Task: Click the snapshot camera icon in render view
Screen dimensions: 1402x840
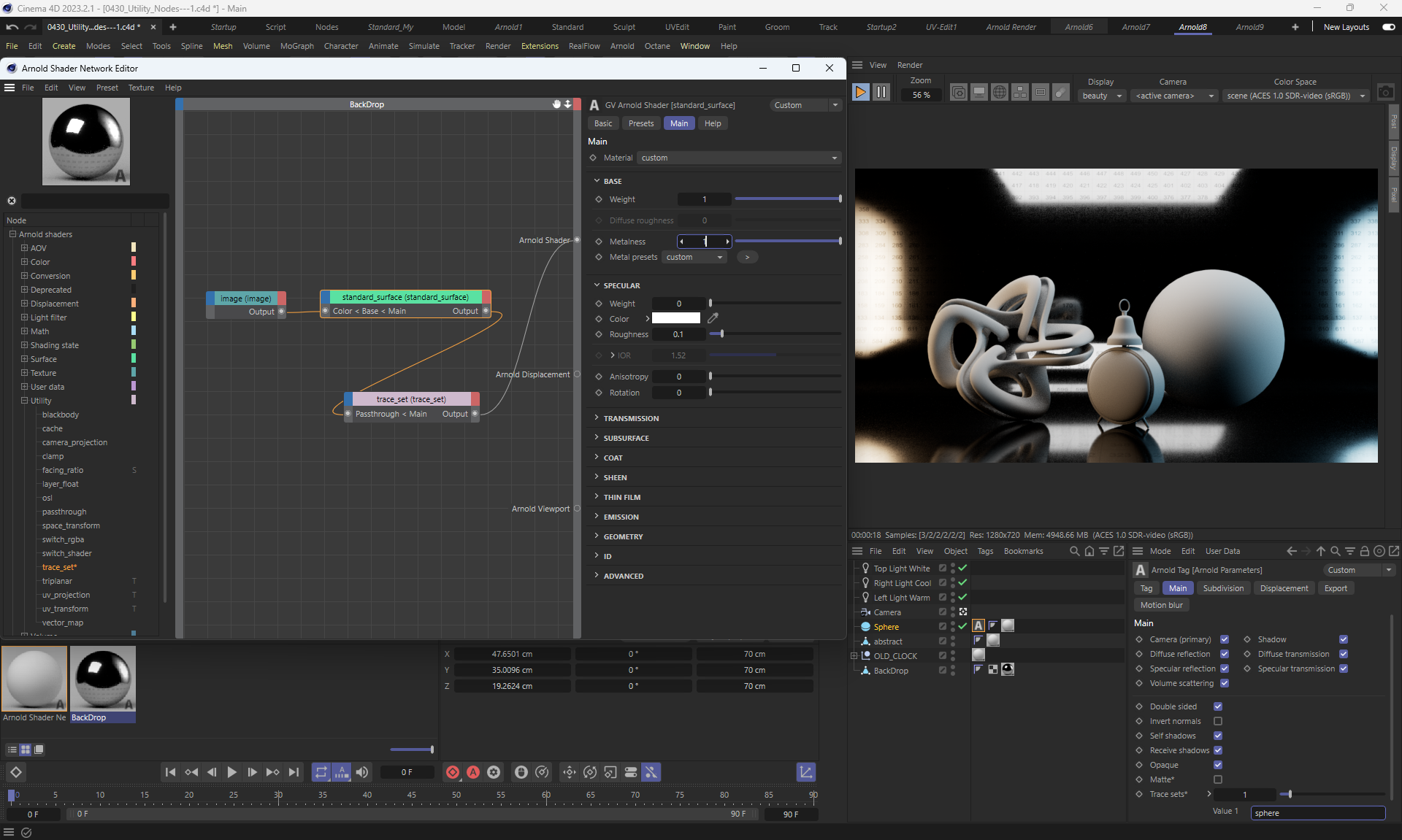Action: pyautogui.click(x=1385, y=93)
